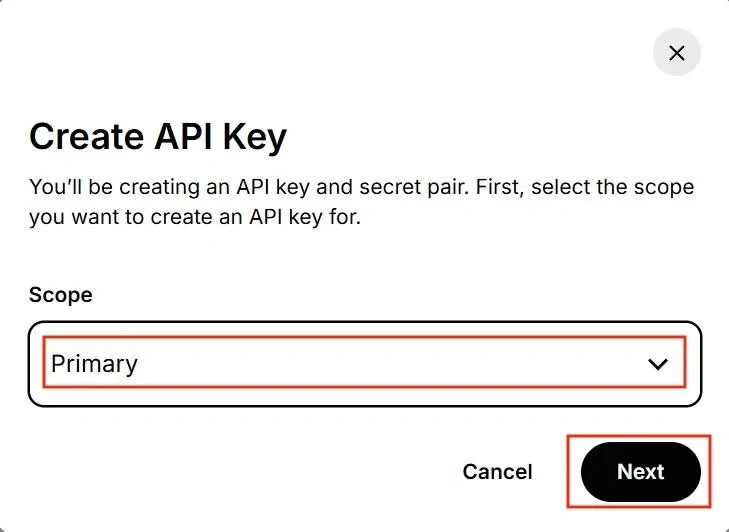Focus the Scope combo box
Viewport: 729px width, 532px height.
tap(364, 364)
